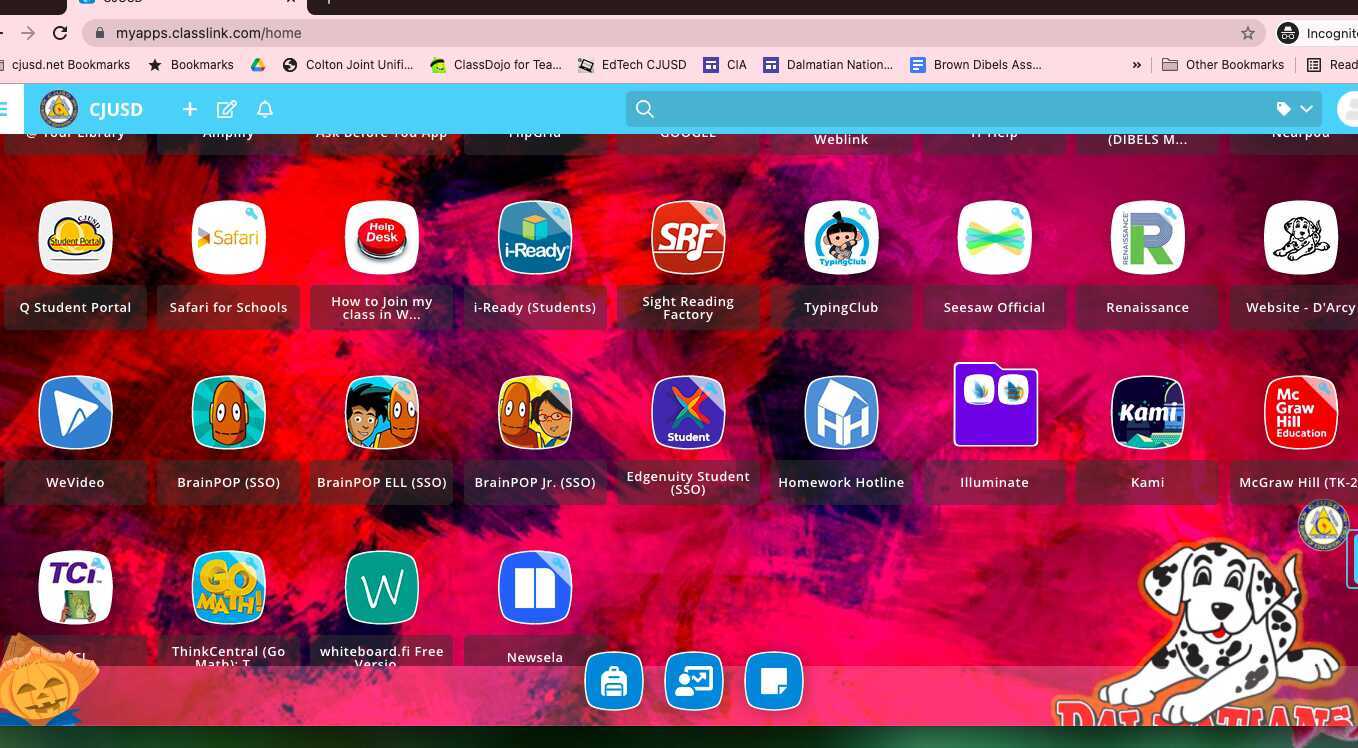Click the plus icon to add an app
The height and width of the screenshot is (748, 1358).
pyautogui.click(x=189, y=109)
